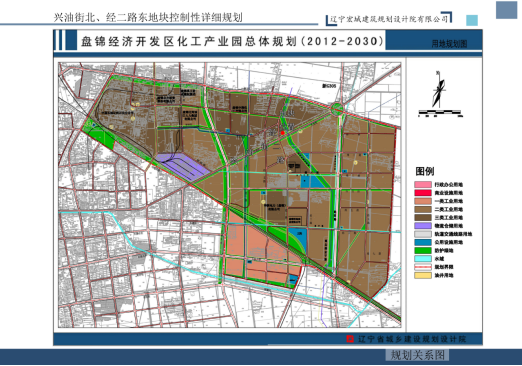Select the green 防护绿地 legend swatch
Image resolution: width=522 pixels, height=366 pixels.
click(423, 250)
